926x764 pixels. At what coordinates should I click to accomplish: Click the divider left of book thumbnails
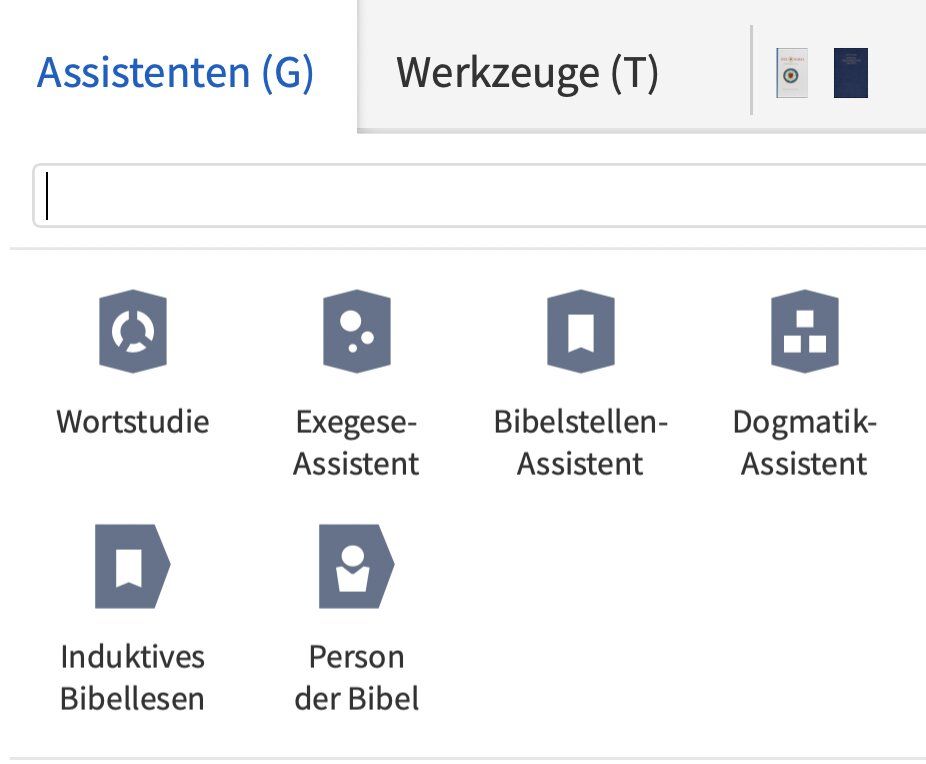752,70
